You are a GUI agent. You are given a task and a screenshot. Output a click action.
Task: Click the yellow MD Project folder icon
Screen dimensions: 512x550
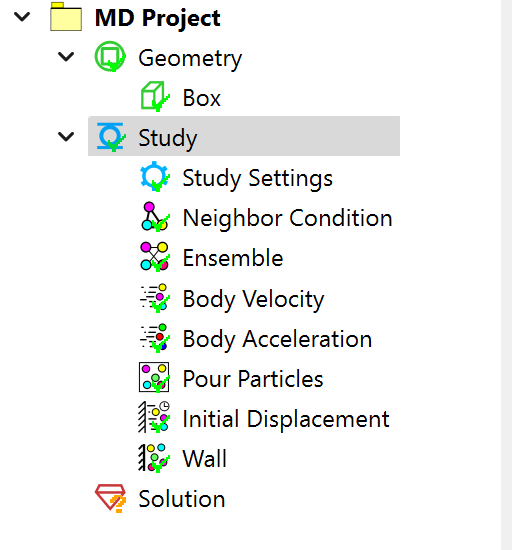66,16
